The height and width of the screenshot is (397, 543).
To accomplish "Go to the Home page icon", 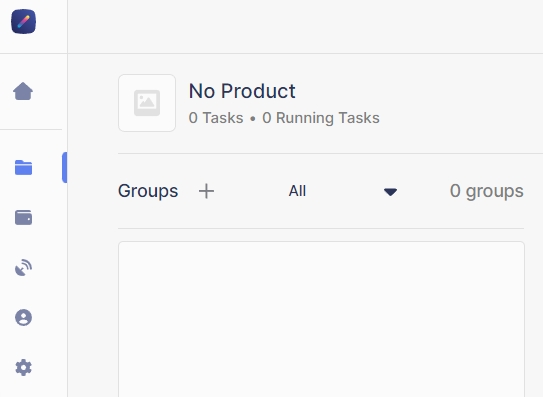I will click(x=23, y=91).
